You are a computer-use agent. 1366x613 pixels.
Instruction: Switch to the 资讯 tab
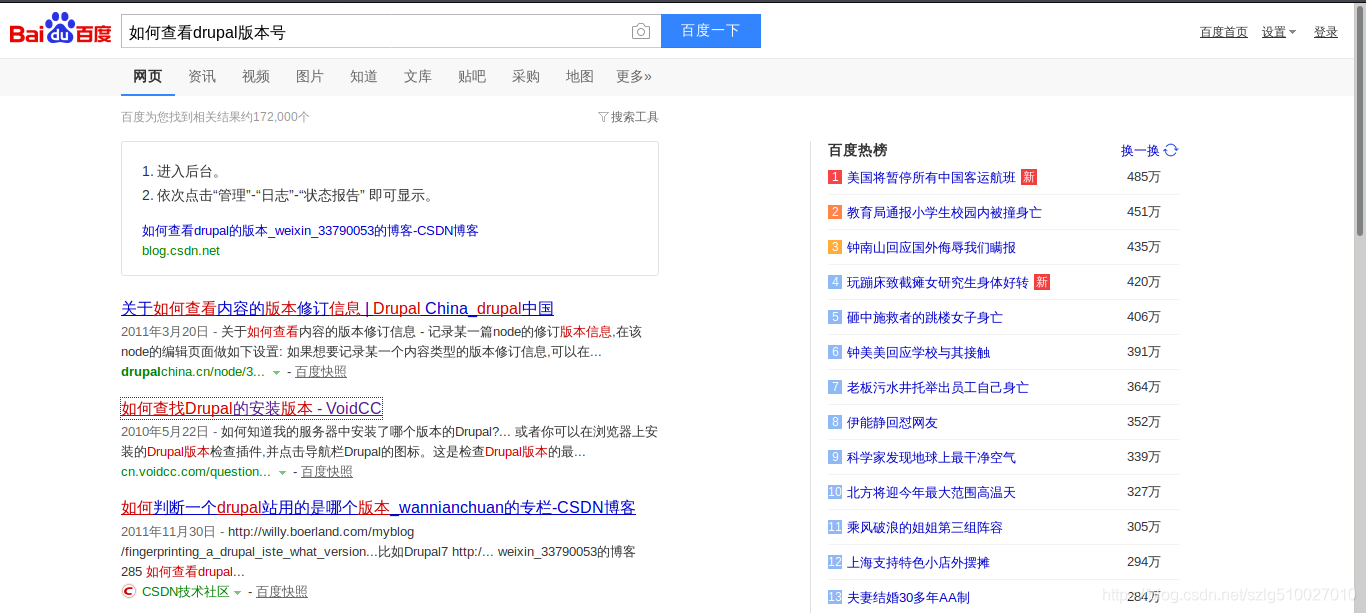coord(202,76)
